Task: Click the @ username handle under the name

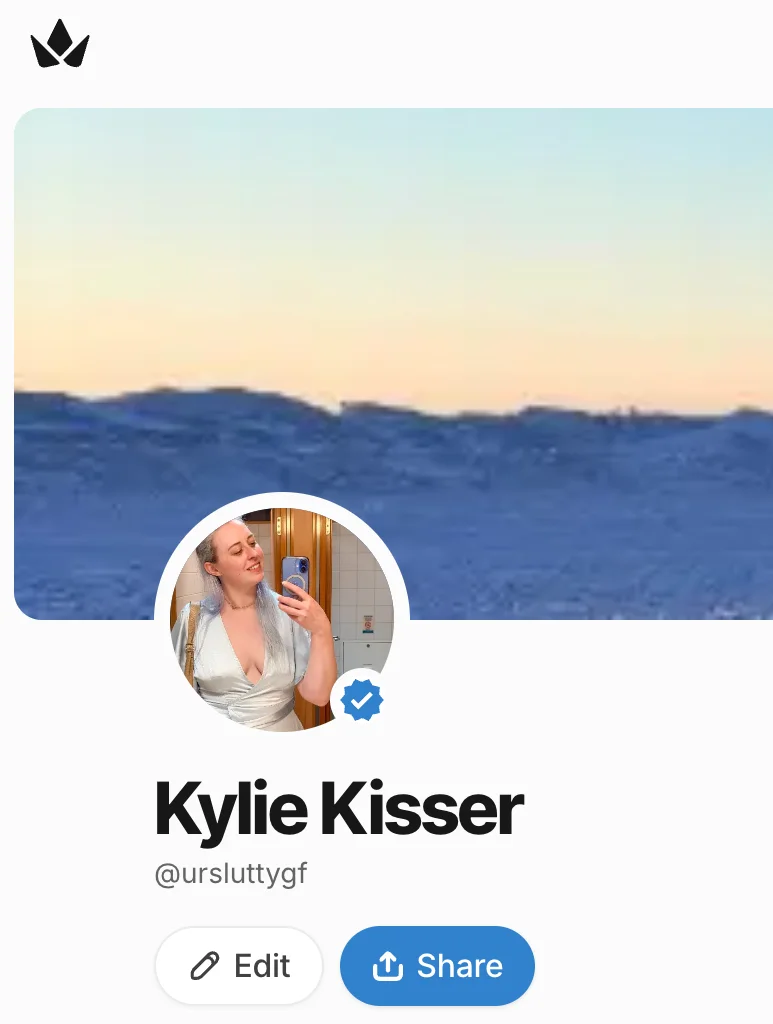Action: 231,874
